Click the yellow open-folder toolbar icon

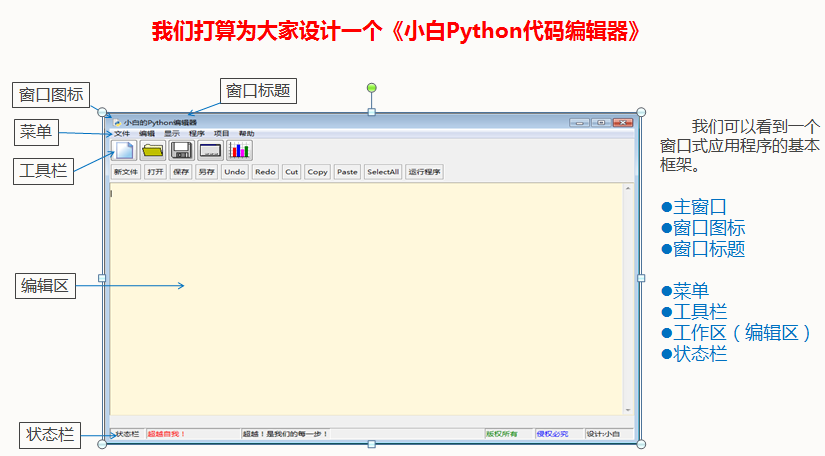[153, 150]
